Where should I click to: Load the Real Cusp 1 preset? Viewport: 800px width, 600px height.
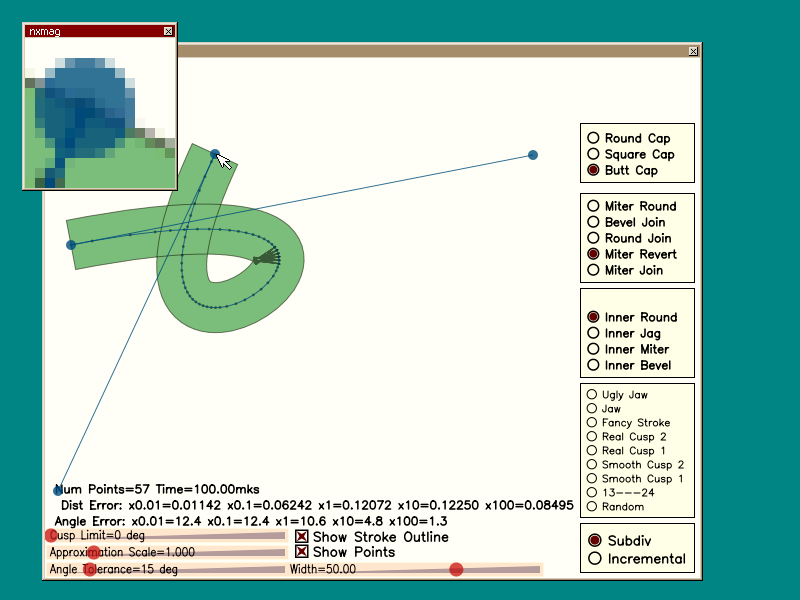point(626,451)
